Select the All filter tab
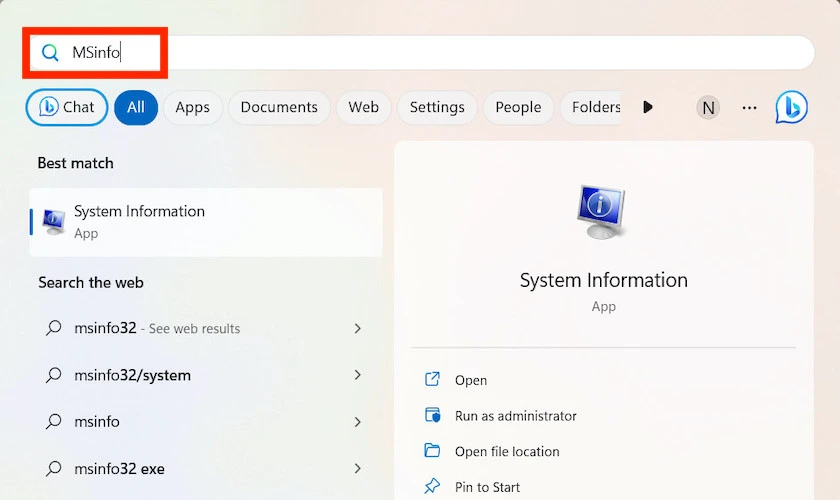Image resolution: width=840 pixels, height=500 pixels. pos(136,107)
